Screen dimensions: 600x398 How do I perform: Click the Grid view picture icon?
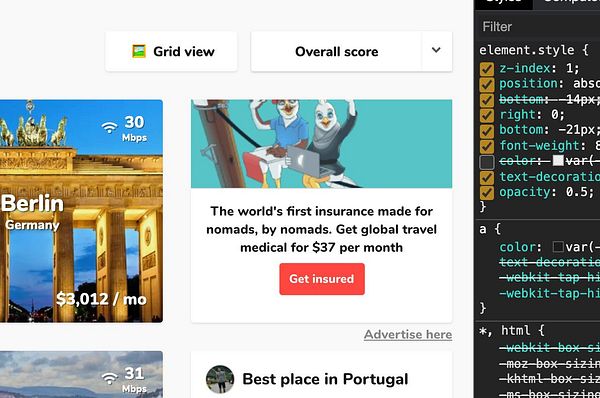click(x=139, y=51)
